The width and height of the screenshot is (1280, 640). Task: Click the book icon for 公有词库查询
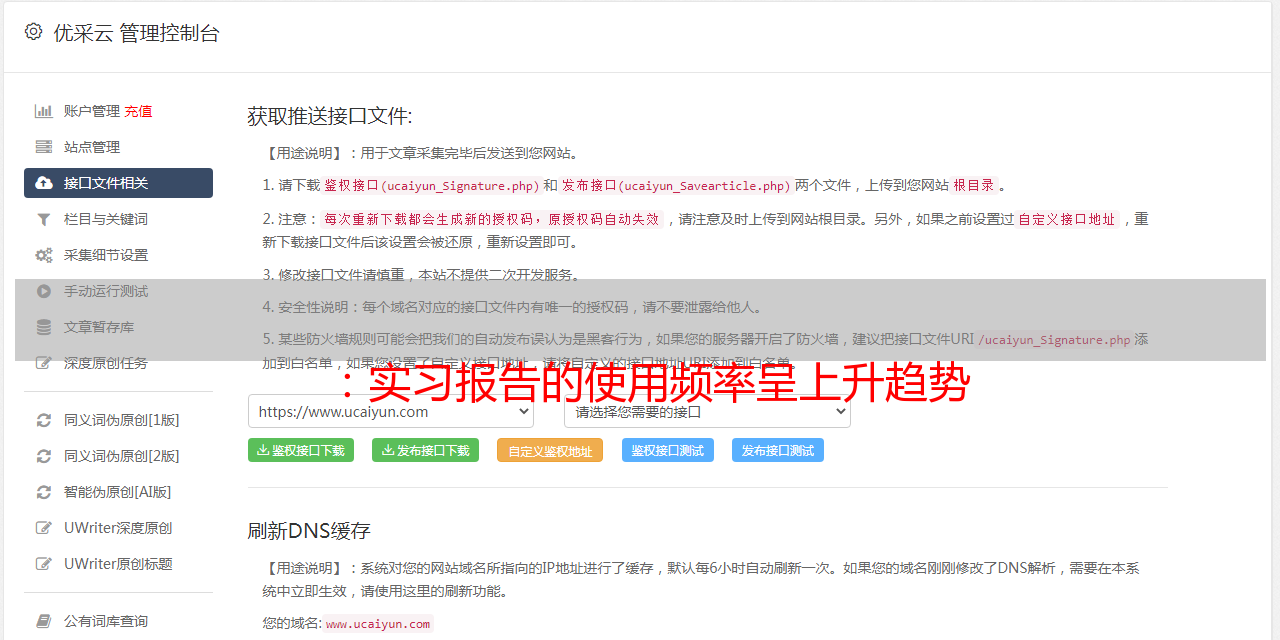pos(44,621)
